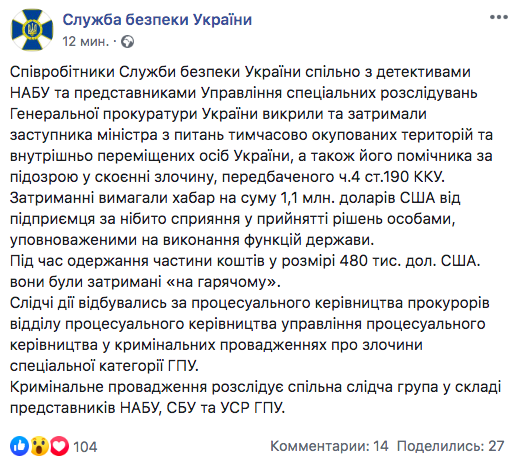
Task: Click the red heart Love reaction icon
Action: click(x=59, y=446)
